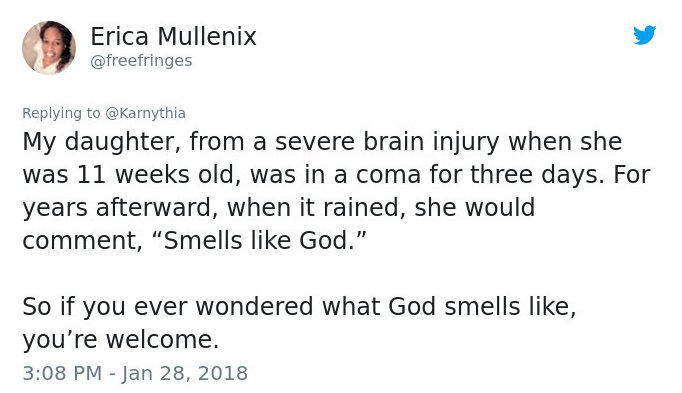Open Erica Mullenix's profile photo
Viewport: 682px width, 393px height.
(x=49, y=47)
